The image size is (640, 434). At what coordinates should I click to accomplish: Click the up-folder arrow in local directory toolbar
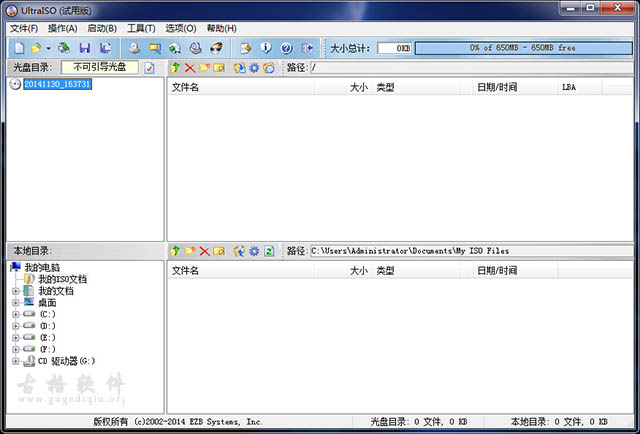[176, 250]
